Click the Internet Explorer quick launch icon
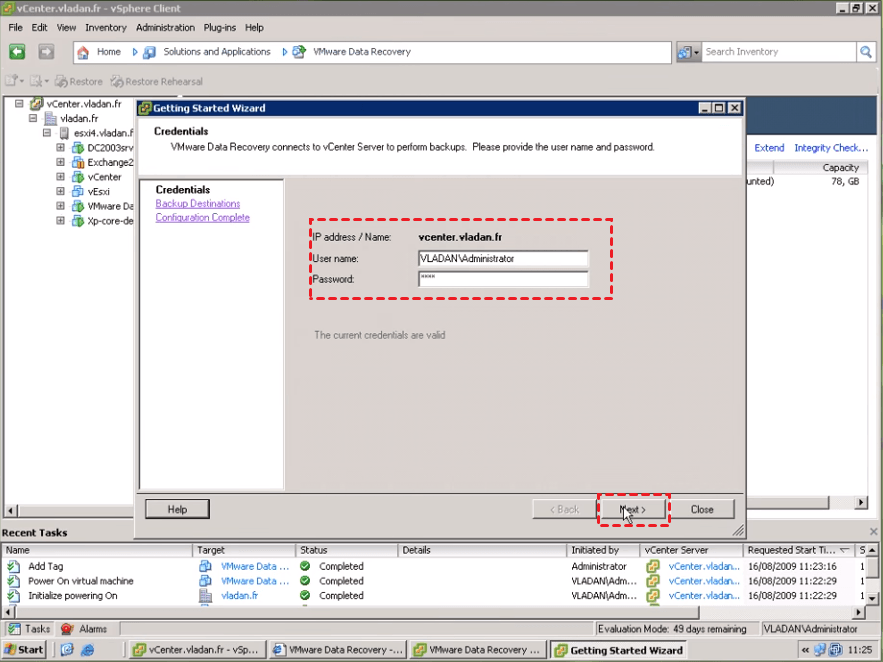Image resolution: width=883 pixels, height=662 pixels. point(87,650)
